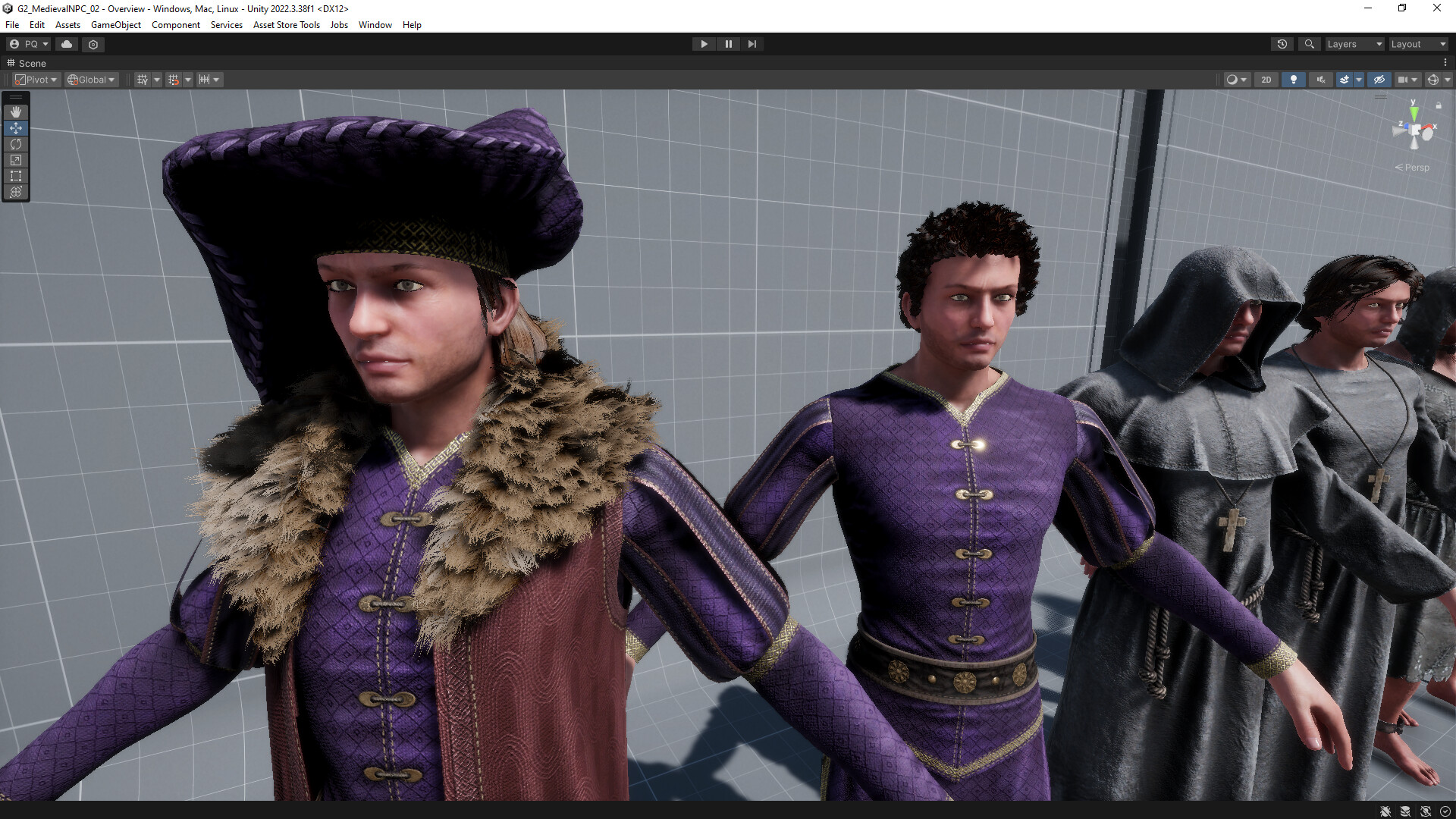Open the Layers dropdown
Viewport: 1456px width, 819px height.
1354,44
